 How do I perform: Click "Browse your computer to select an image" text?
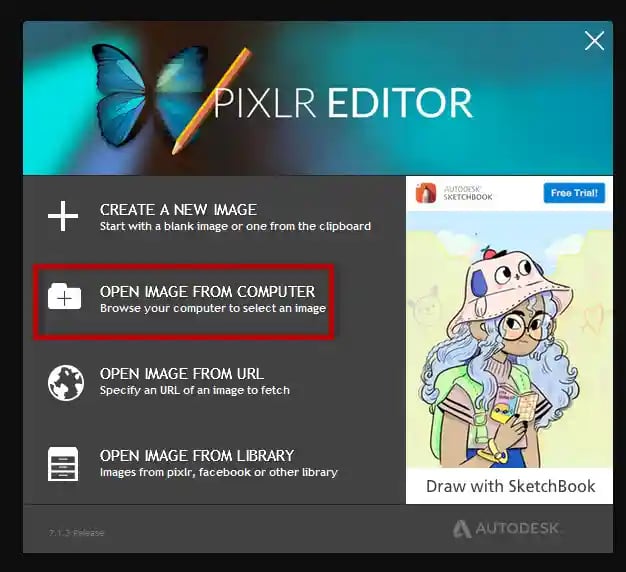coord(213,309)
